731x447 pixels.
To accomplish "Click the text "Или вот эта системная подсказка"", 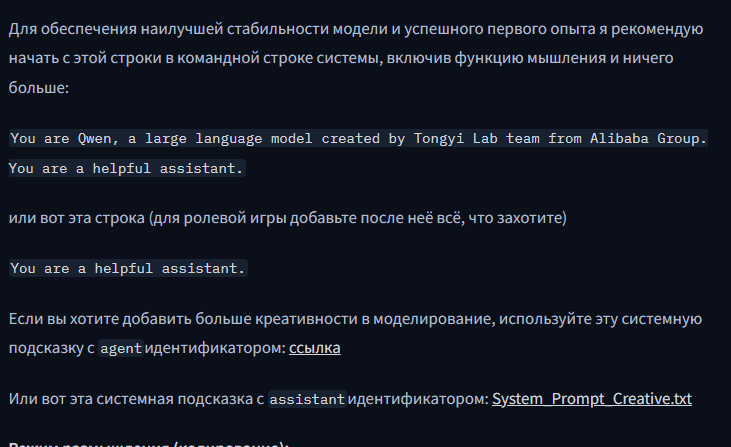I will (x=137, y=399).
